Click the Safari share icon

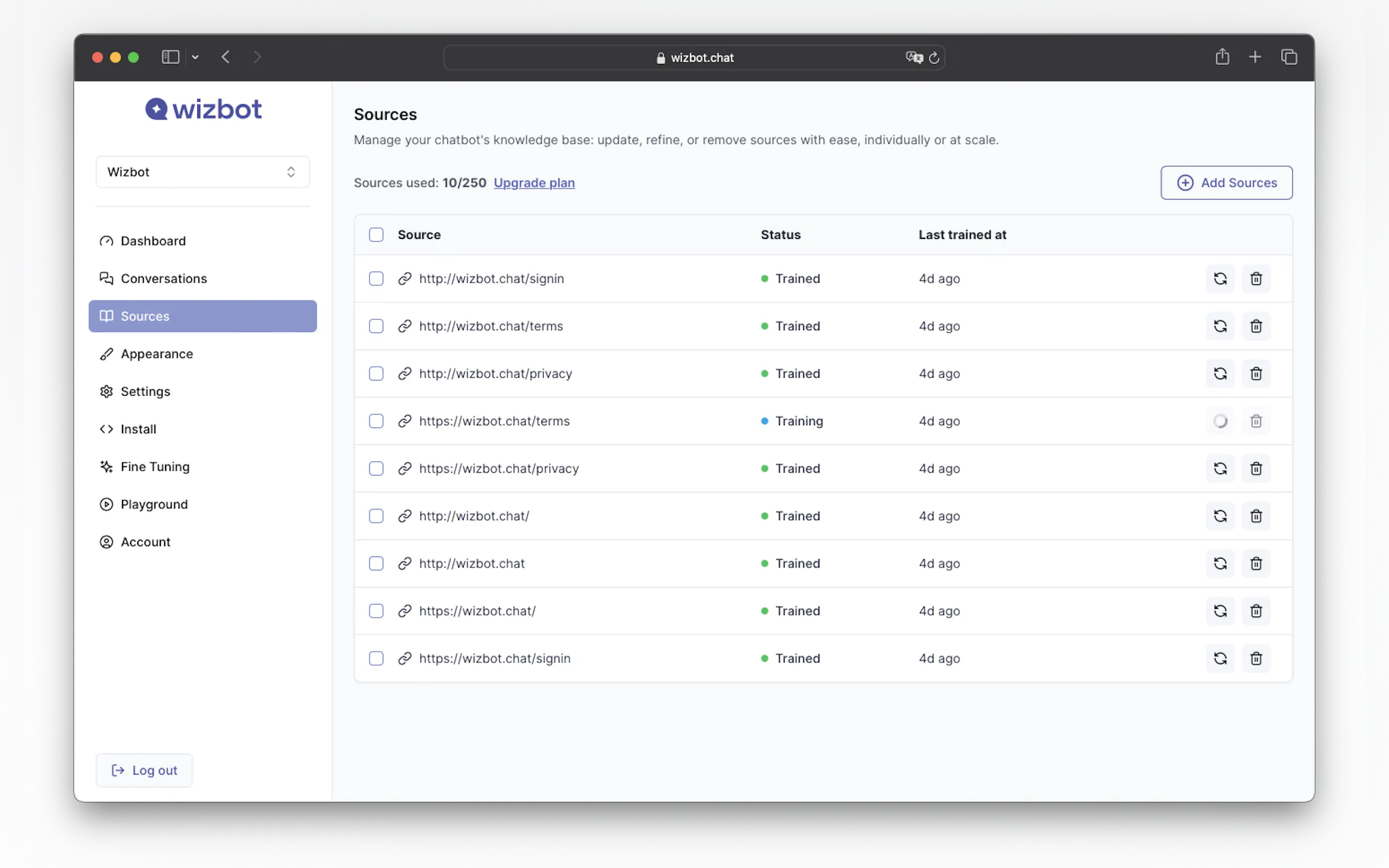point(1222,57)
